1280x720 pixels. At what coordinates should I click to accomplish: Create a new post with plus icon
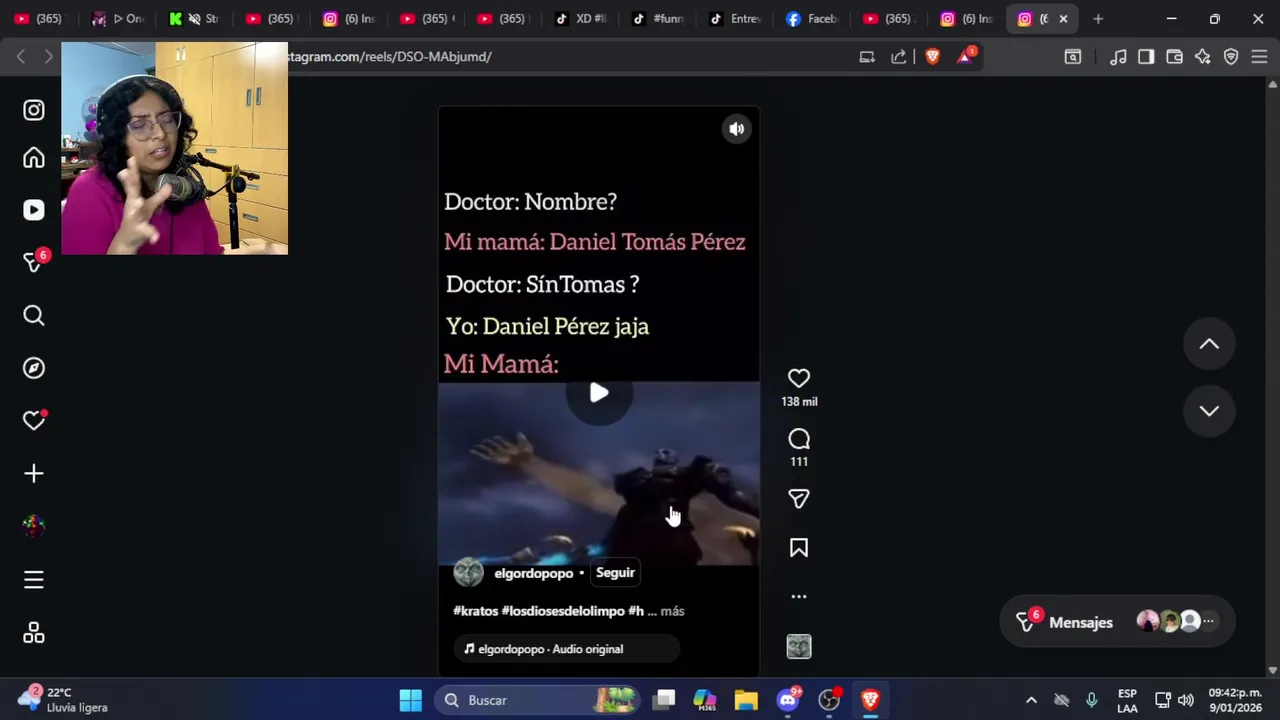point(34,473)
